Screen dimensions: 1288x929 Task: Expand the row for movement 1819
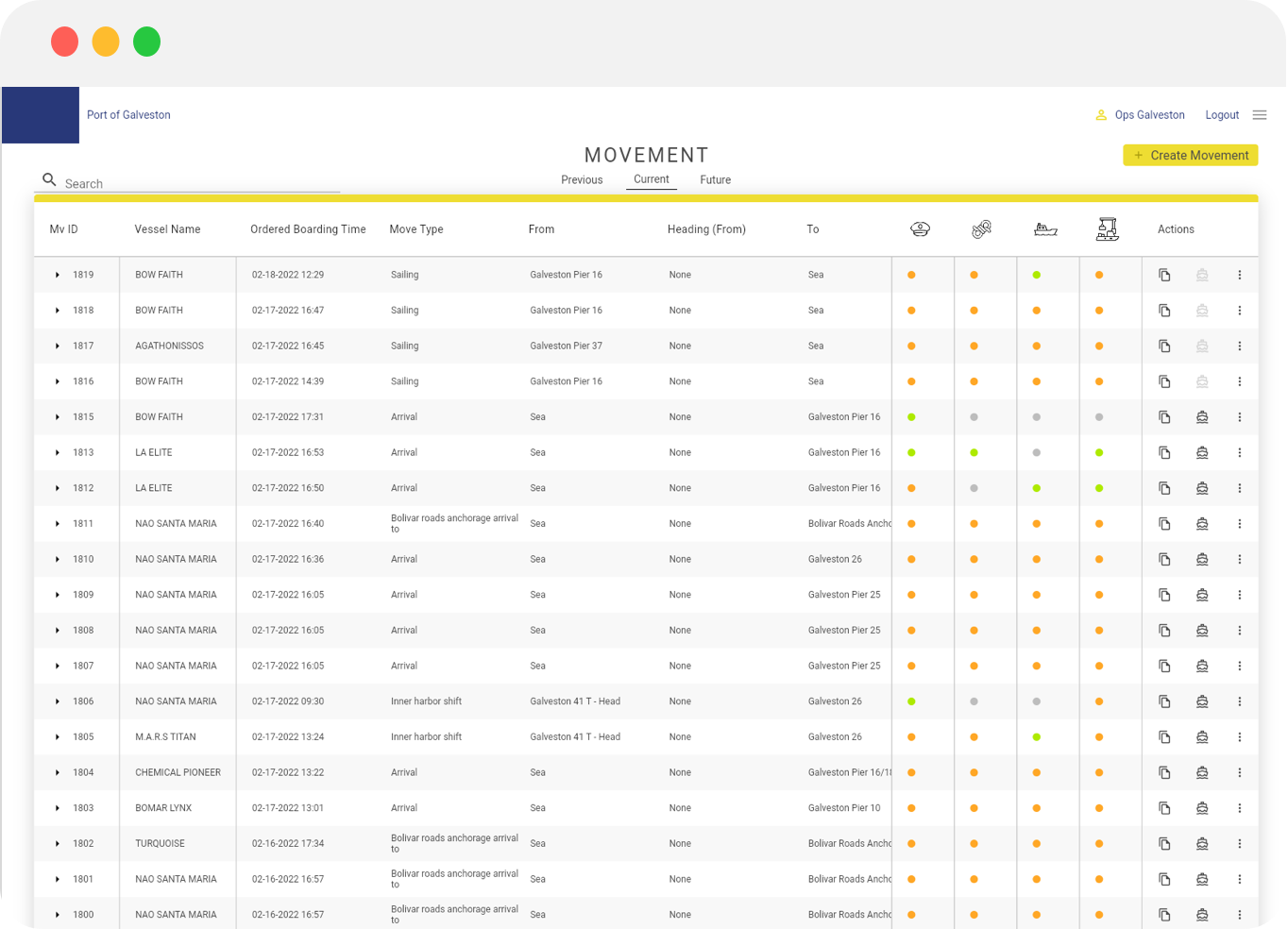(x=57, y=275)
